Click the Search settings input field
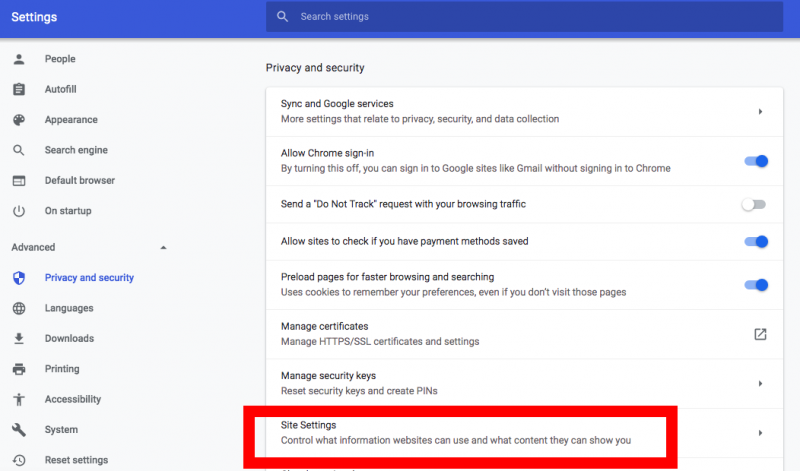The height and width of the screenshot is (471, 800). pyautogui.click(x=524, y=17)
